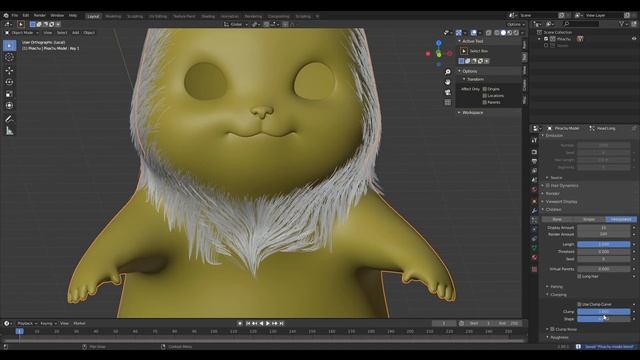This screenshot has height=360, width=640.
Task: Open the File menu
Action: (15, 16)
